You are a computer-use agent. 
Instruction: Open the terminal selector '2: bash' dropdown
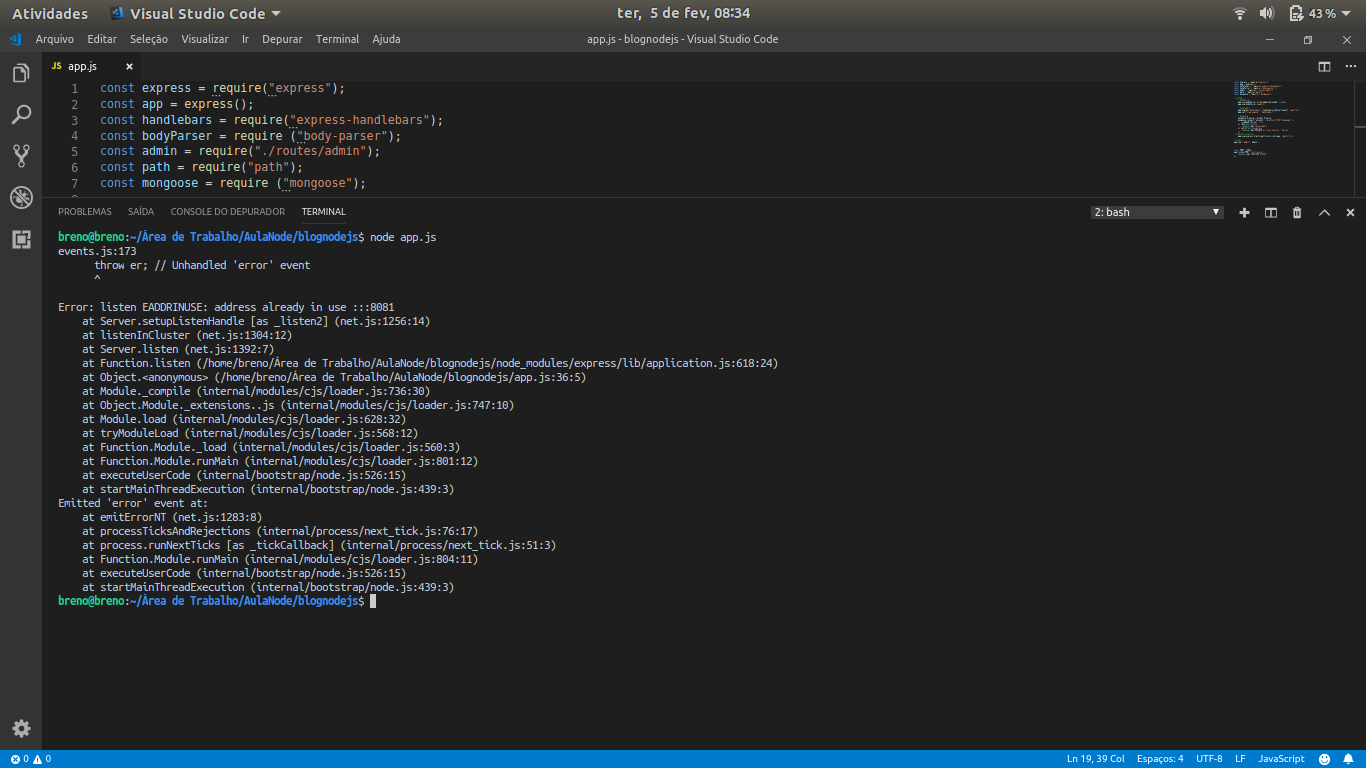1157,212
